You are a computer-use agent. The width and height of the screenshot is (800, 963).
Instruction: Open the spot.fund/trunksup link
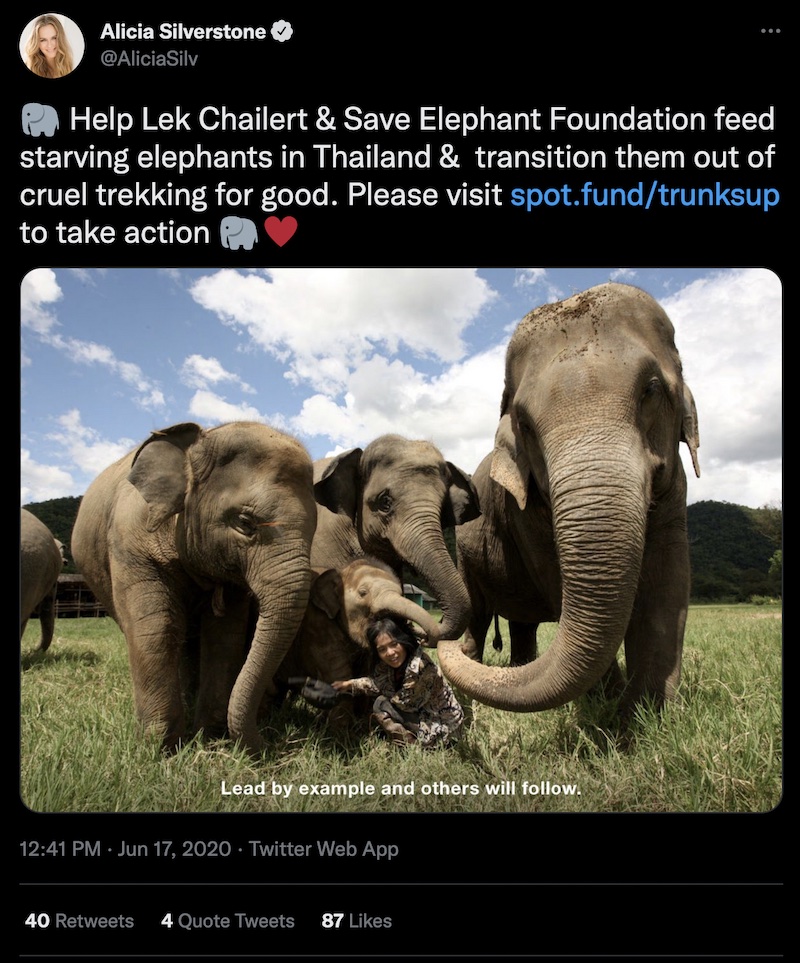click(645, 195)
